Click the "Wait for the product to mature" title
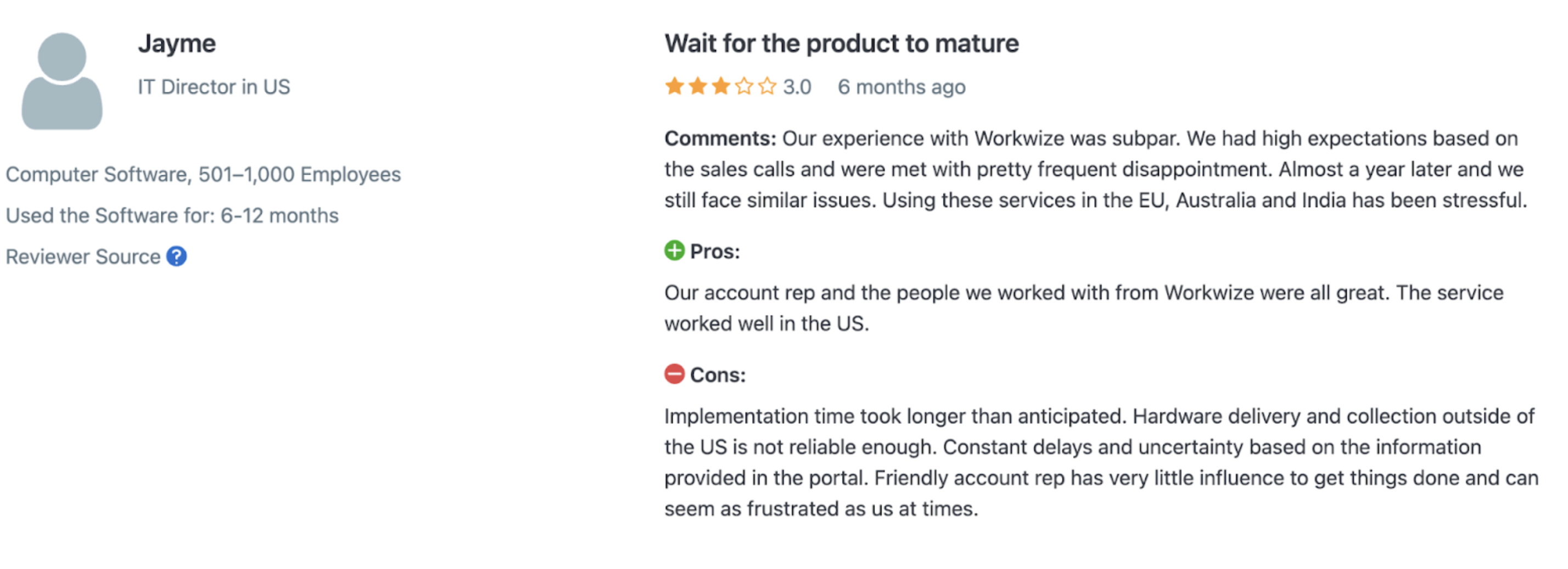1568x569 pixels. coord(841,44)
